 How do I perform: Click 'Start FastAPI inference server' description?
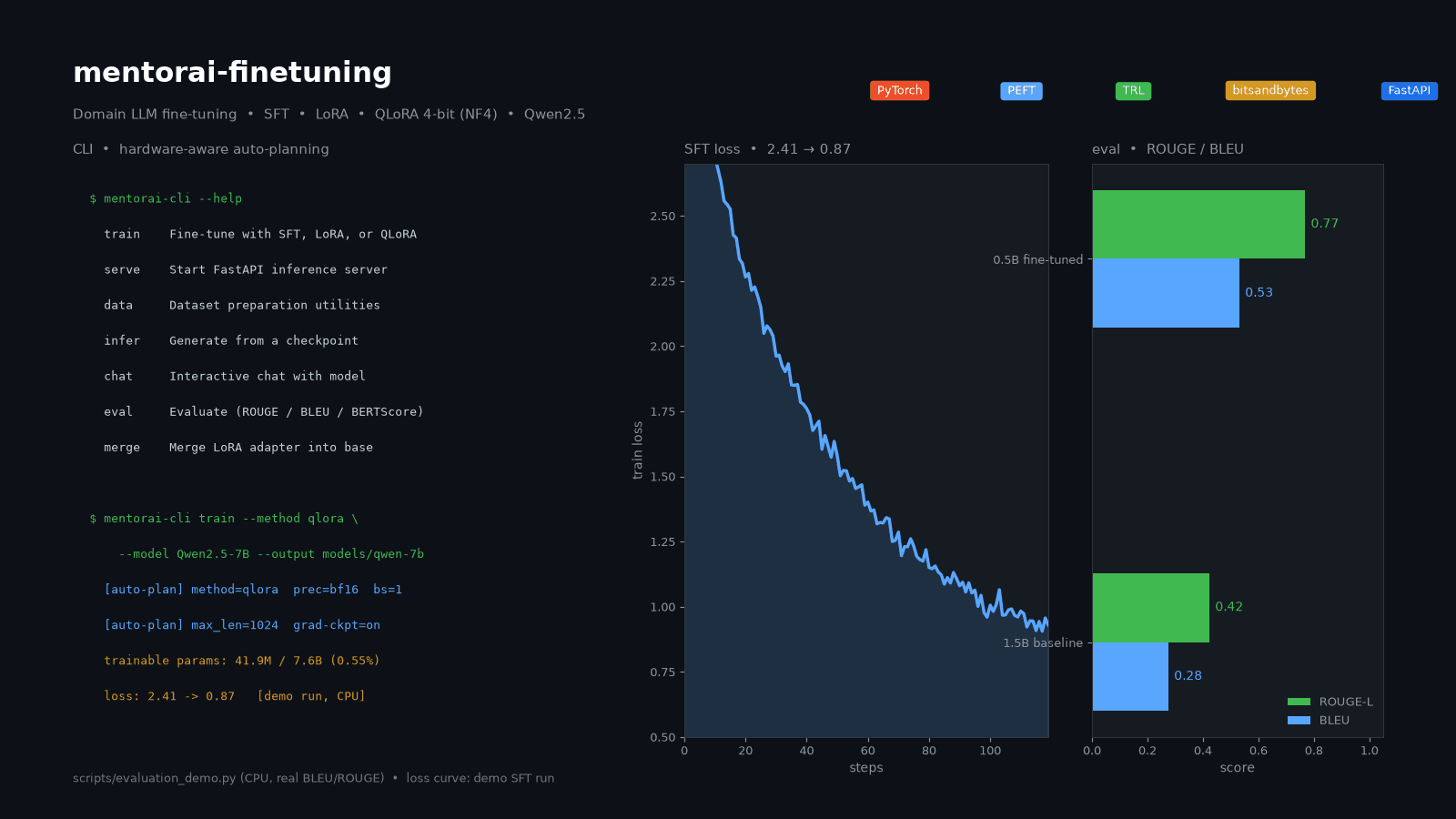click(x=278, y=269)
